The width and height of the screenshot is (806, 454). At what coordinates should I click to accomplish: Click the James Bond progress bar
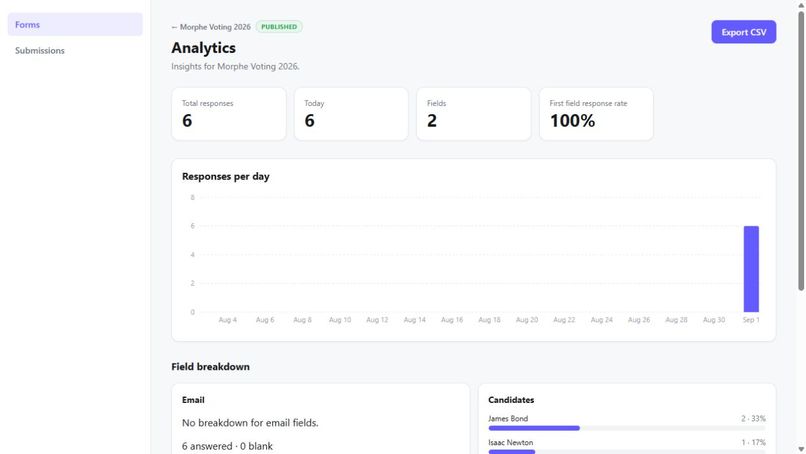tap(627, 428)
